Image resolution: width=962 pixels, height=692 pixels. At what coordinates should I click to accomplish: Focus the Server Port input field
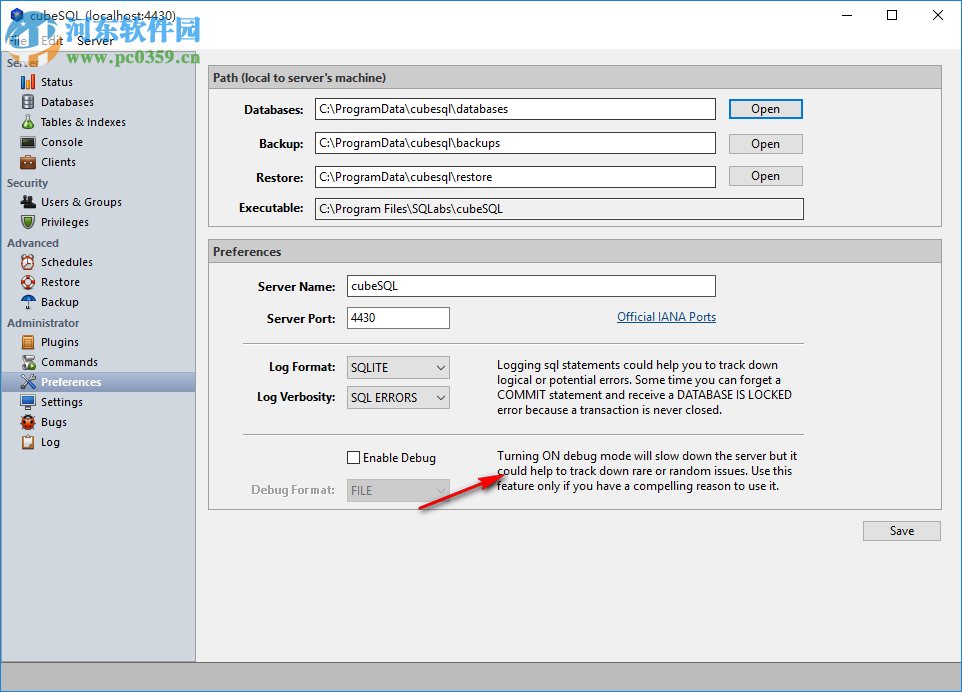coord(398,318)
